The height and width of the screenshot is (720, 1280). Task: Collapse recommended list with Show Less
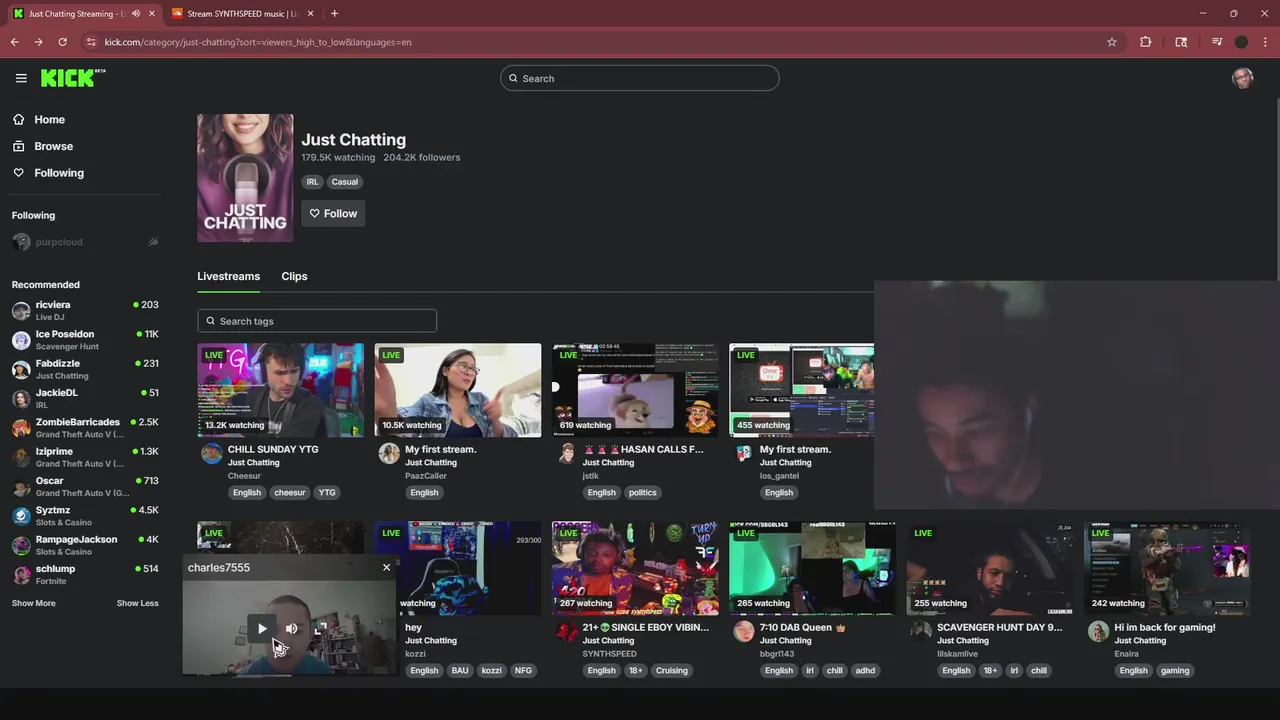(x=137, y=603)
